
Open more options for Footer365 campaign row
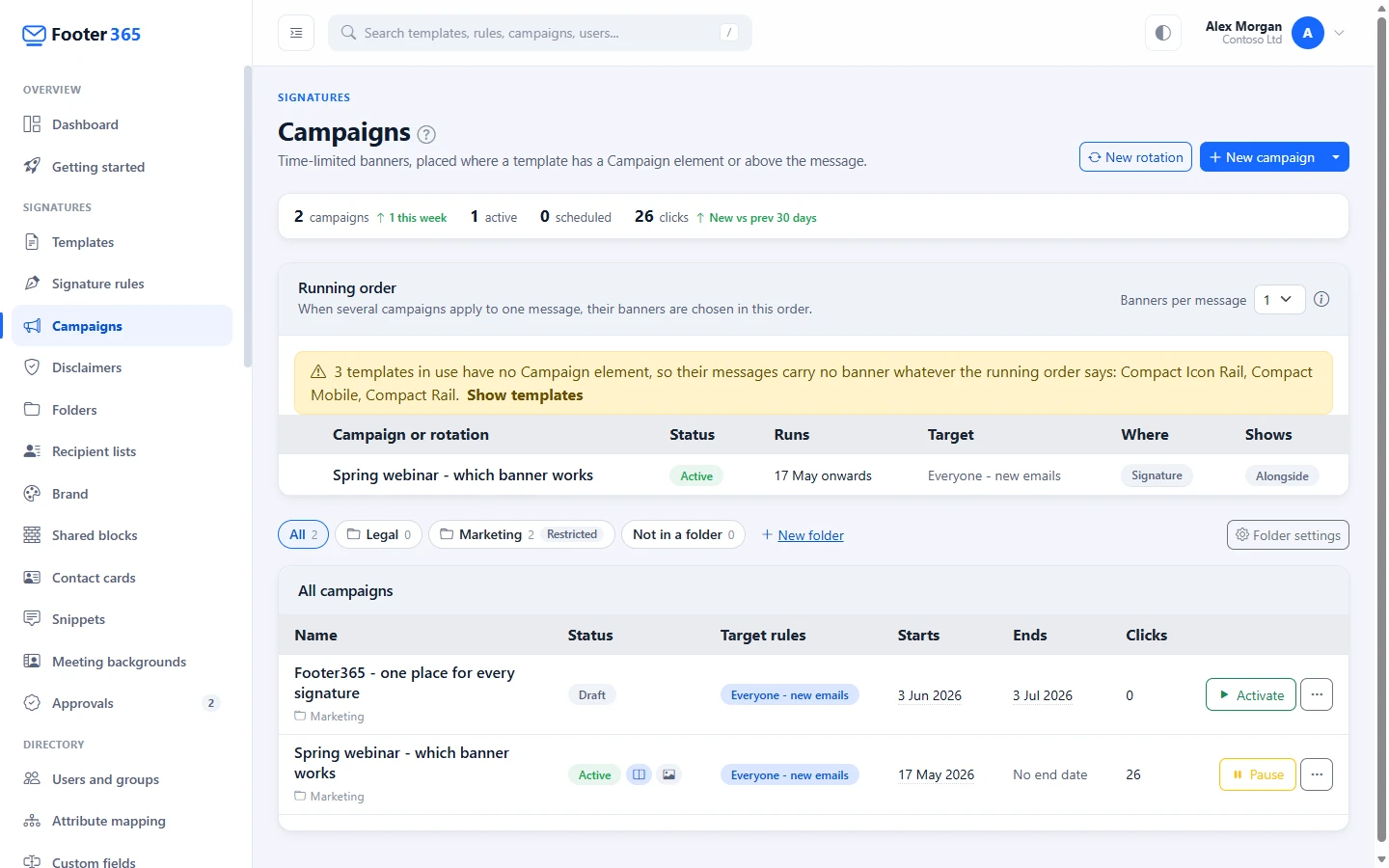coord(1317,695)
